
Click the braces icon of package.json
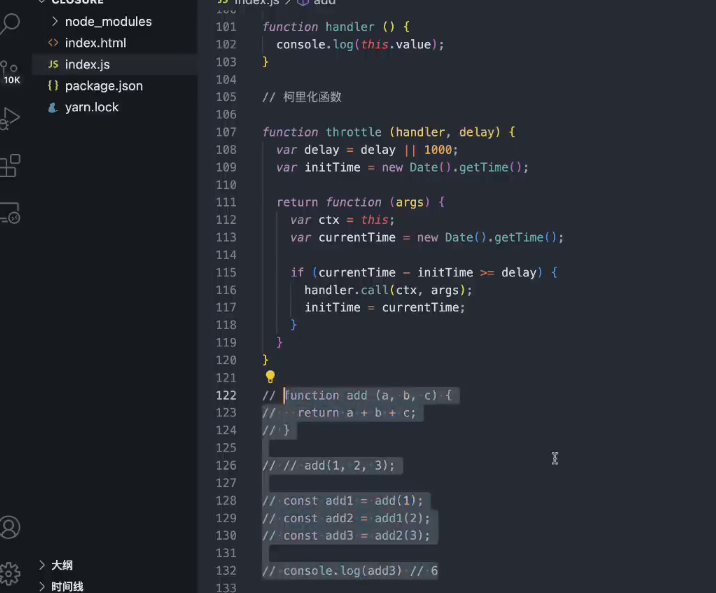coord(53,86)
